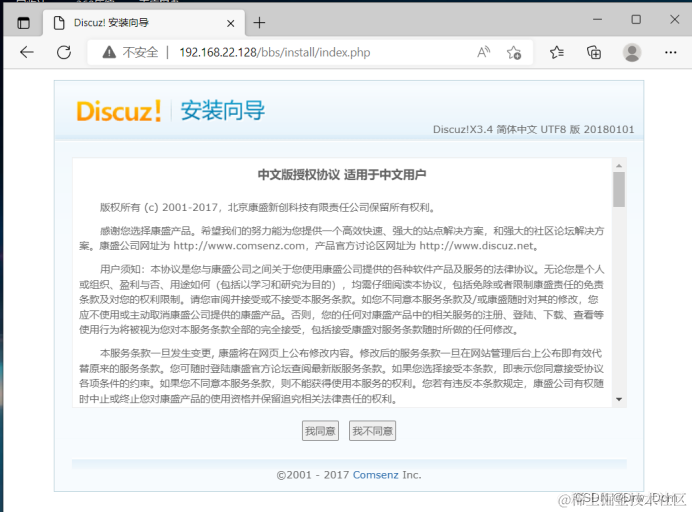Image resolution: width=692 pixels, height=513 pixels.
Task: Open settings and more ellipsis menu
Action: click(x=670, y=53)
